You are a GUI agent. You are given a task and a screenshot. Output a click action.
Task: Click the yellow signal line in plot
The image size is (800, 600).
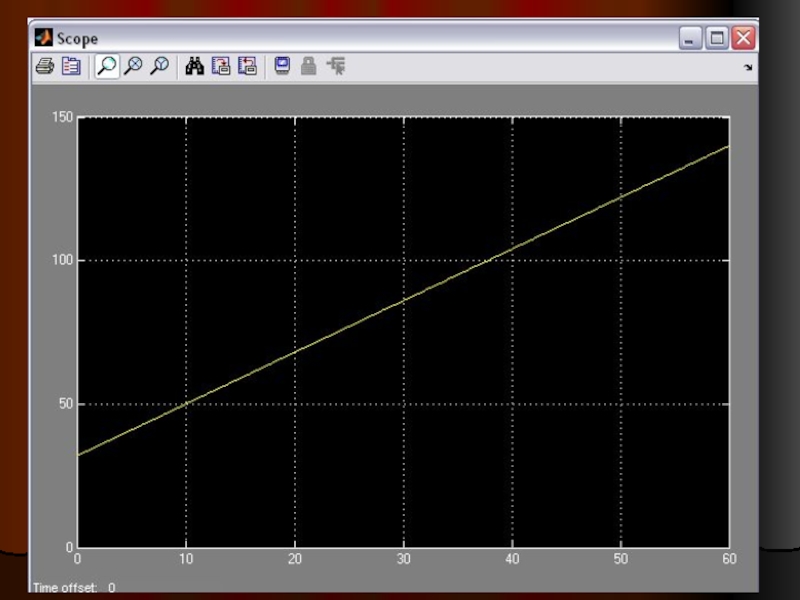click(x=404, y=301)
